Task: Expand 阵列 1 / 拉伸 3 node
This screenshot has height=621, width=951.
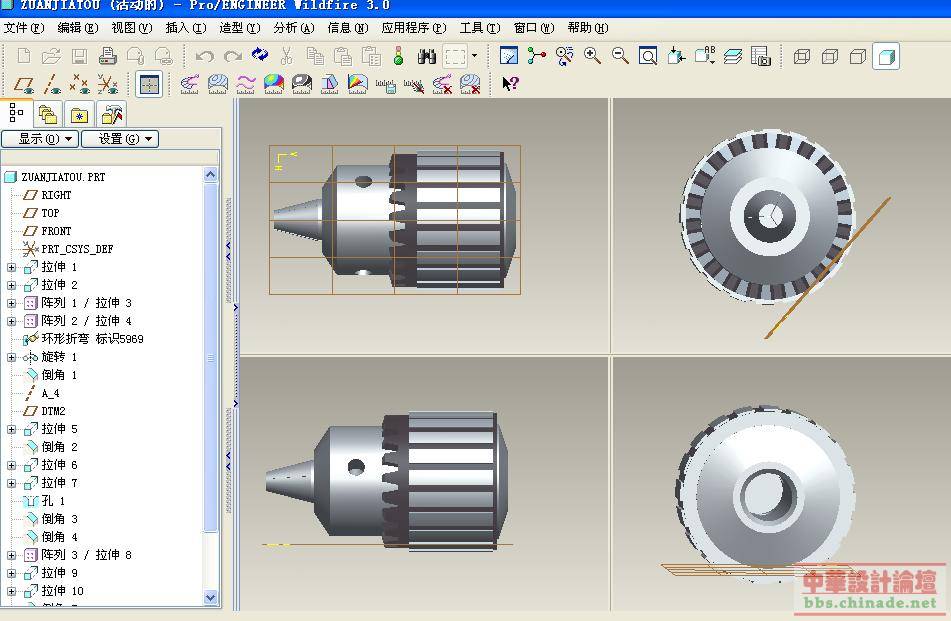Action: click(x=12, y=303)
